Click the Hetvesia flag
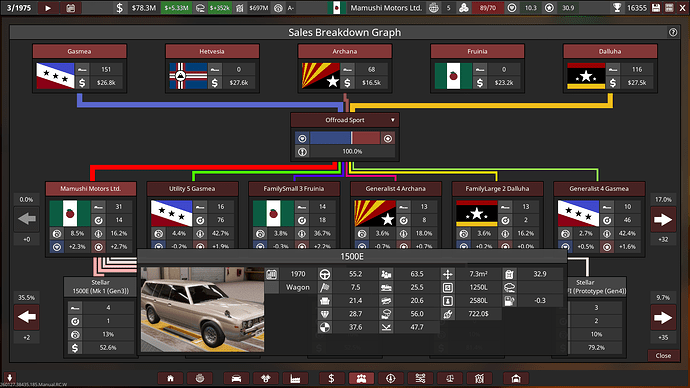 click(188, 76)
